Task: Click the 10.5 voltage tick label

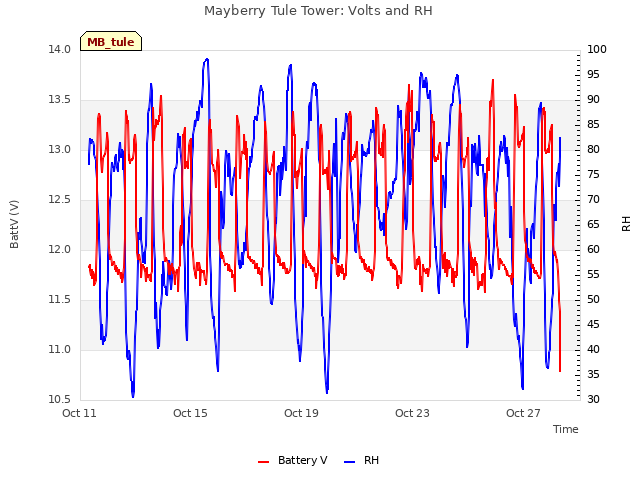Action: (59, 400)
